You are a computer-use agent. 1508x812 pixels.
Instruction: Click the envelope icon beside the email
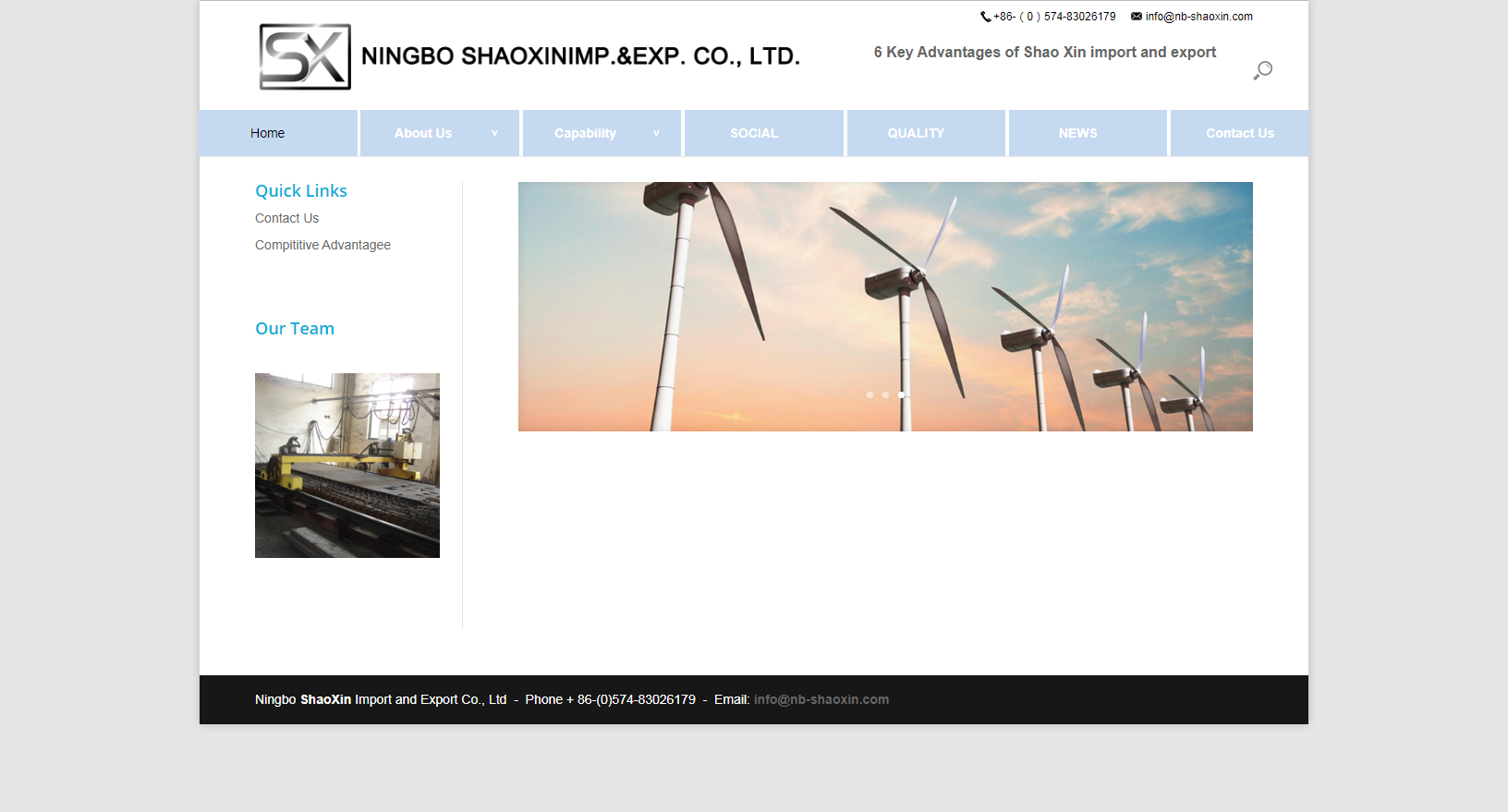[1137, 17]
